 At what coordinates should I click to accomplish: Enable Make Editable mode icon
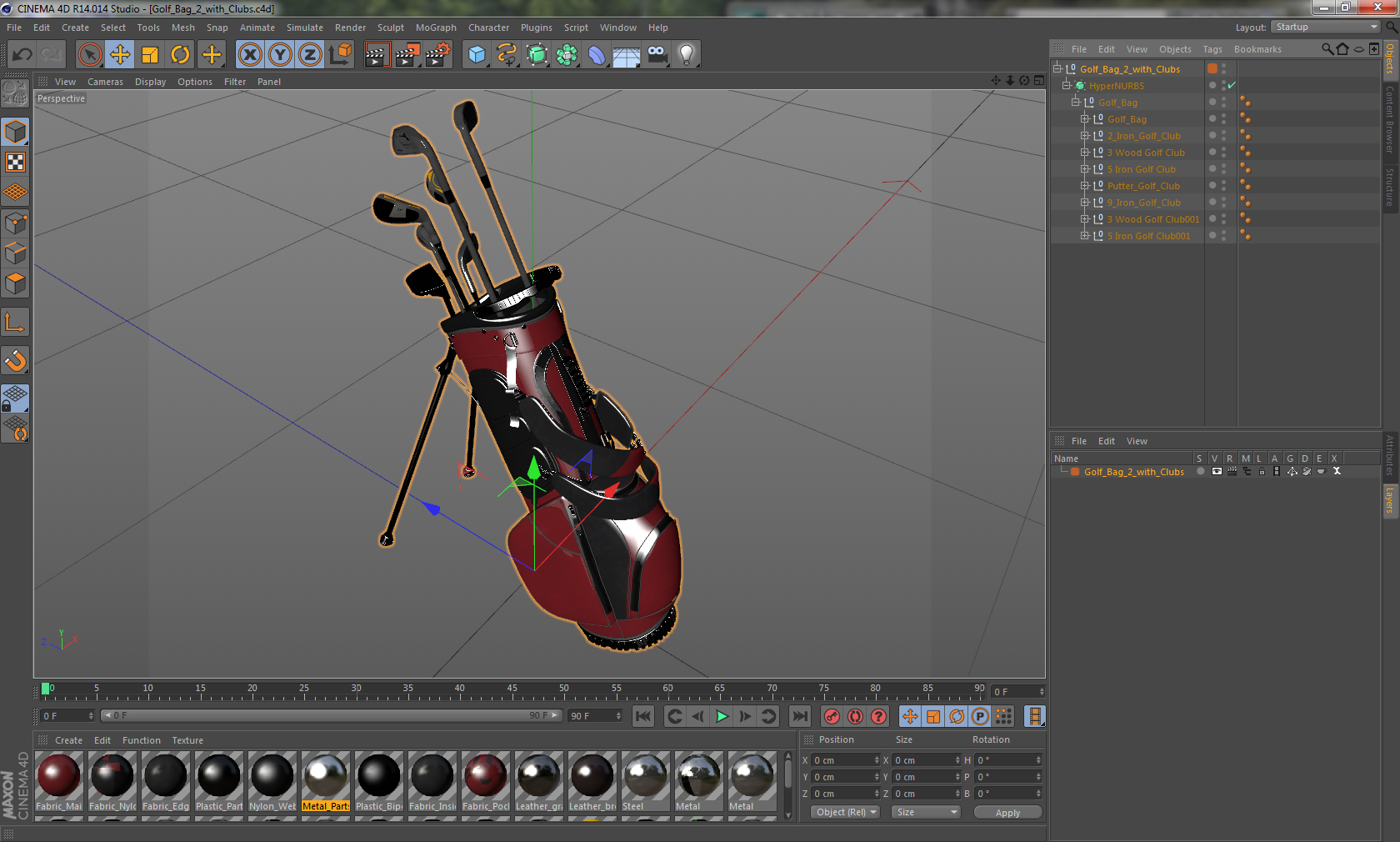point(15,92)
